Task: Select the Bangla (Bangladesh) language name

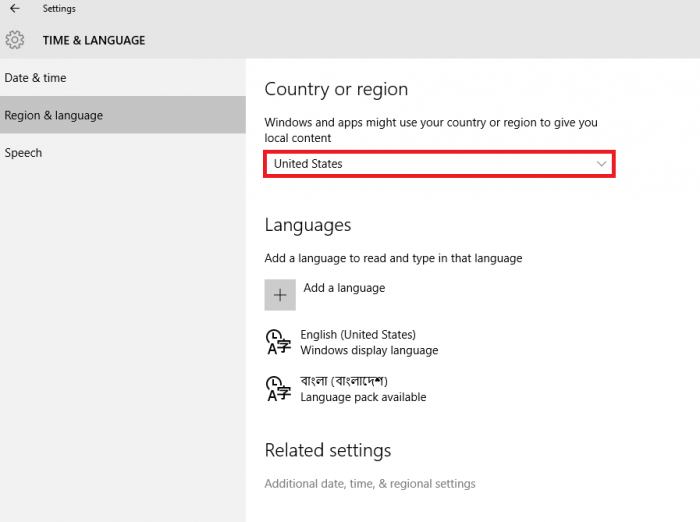Action: tap(343, 381)
